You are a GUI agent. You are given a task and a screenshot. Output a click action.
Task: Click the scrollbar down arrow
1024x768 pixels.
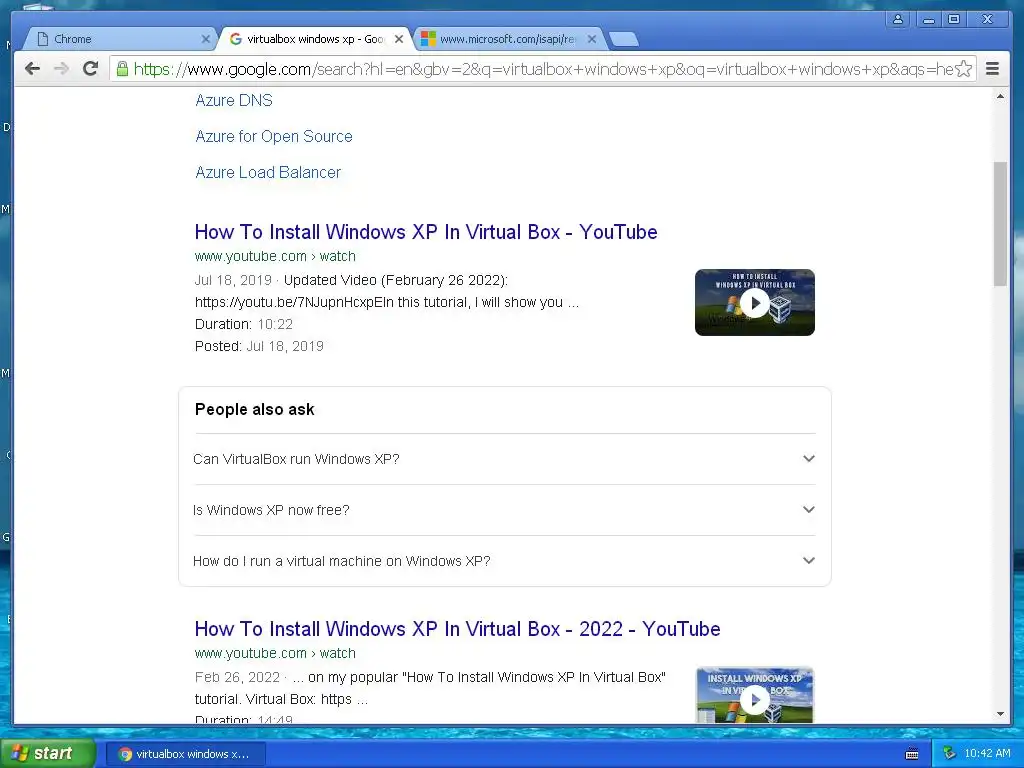coord(1000,714)
